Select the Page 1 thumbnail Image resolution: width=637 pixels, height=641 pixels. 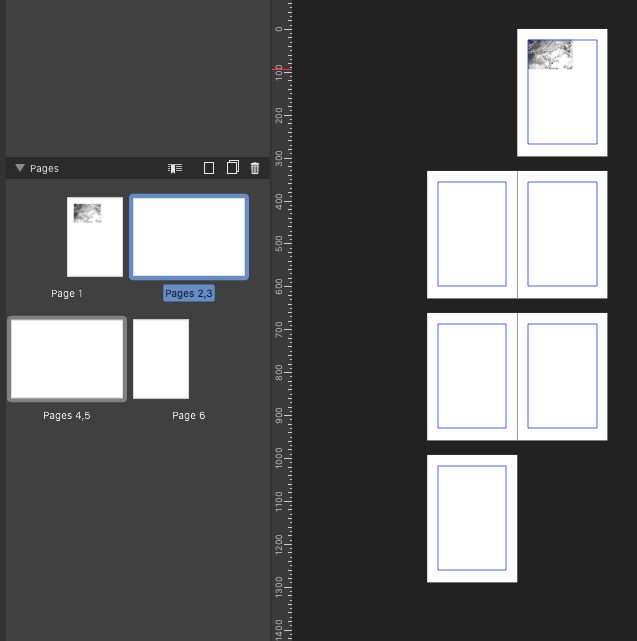pyautogui.click(x=95, y=237)
